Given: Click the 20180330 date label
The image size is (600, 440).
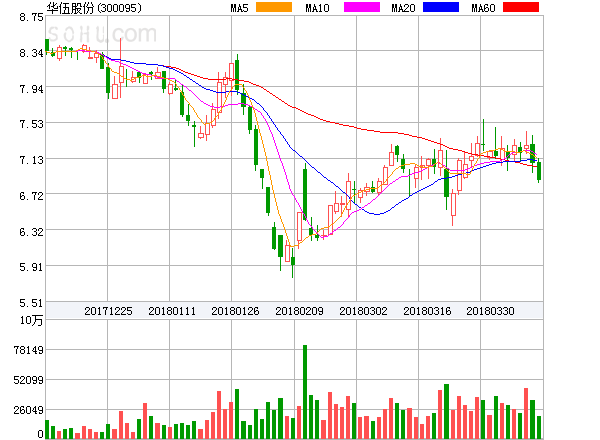Looking at the screenshot, I should (490, 311).
